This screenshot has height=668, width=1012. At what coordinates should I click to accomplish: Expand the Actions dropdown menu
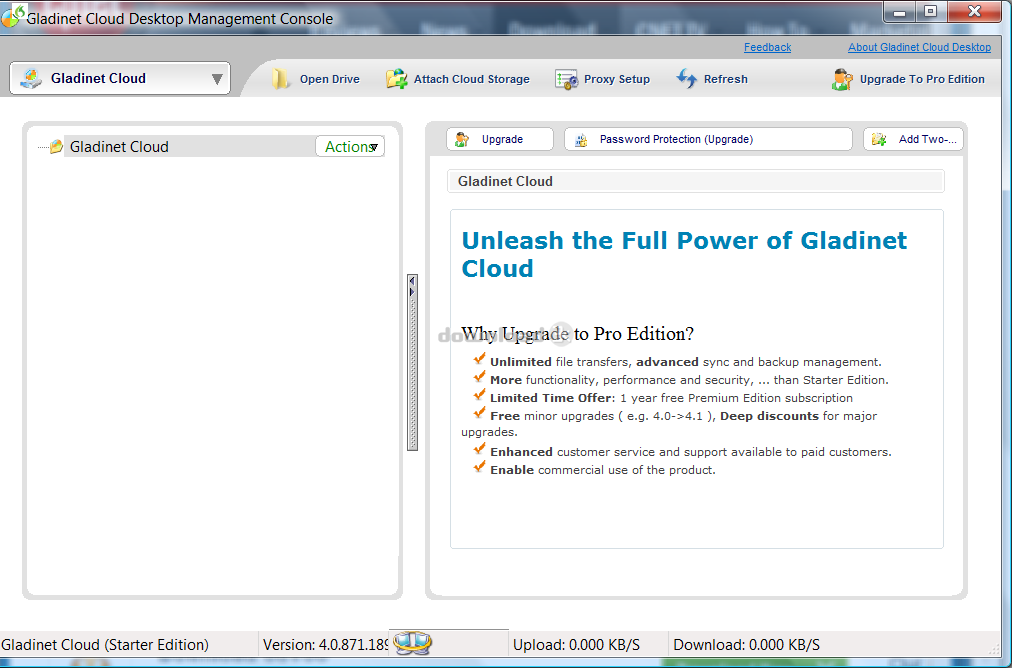coord(350,147)
